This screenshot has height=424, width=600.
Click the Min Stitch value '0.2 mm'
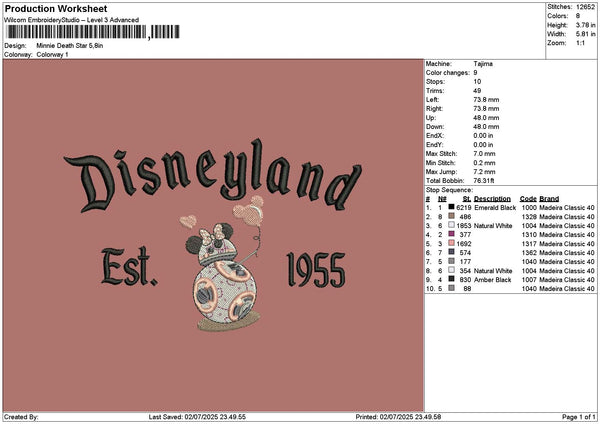484,163
